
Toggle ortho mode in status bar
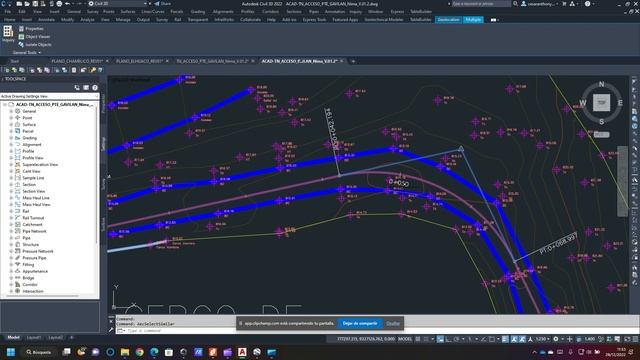pyautogui.click(x=449, y=339)
